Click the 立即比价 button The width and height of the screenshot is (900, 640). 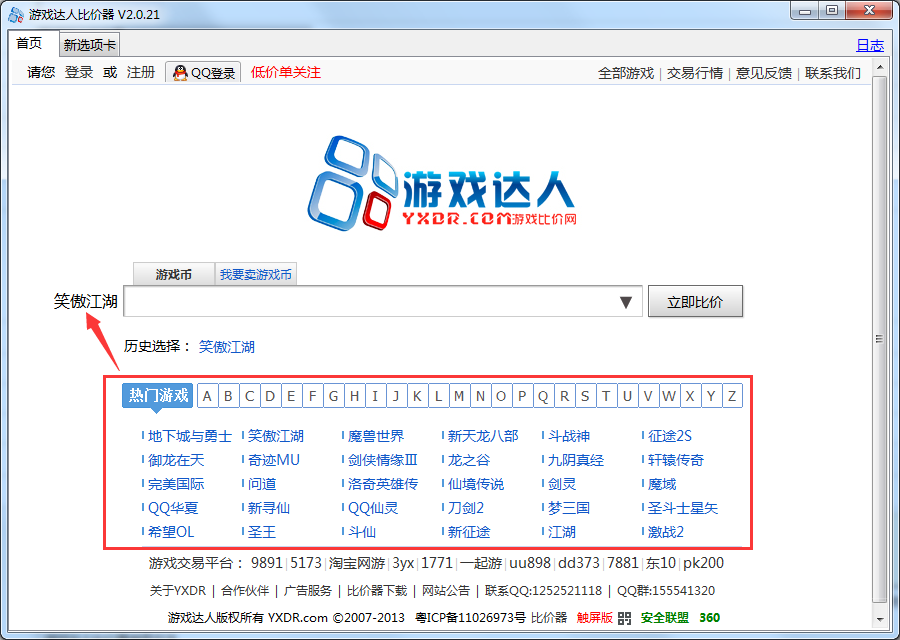click(x=695, y=301)
